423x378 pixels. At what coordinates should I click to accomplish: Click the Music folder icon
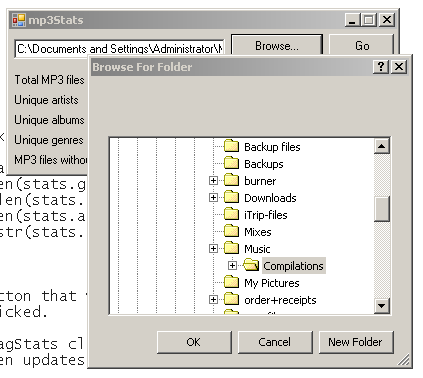click(231, 248)
